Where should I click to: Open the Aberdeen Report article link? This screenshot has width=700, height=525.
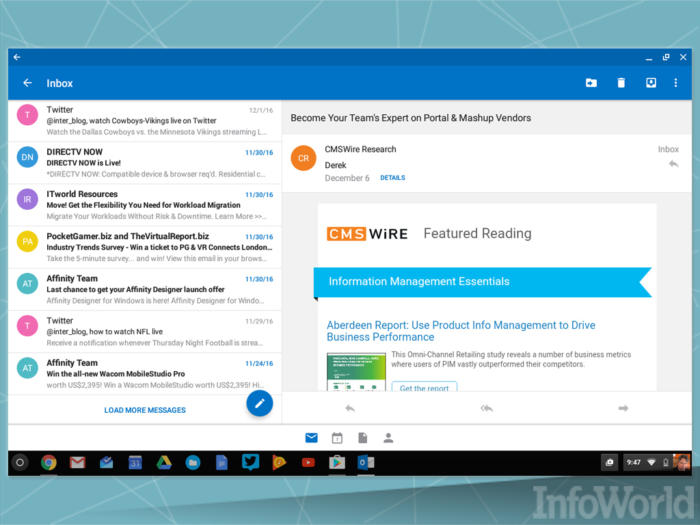[461, 331]
